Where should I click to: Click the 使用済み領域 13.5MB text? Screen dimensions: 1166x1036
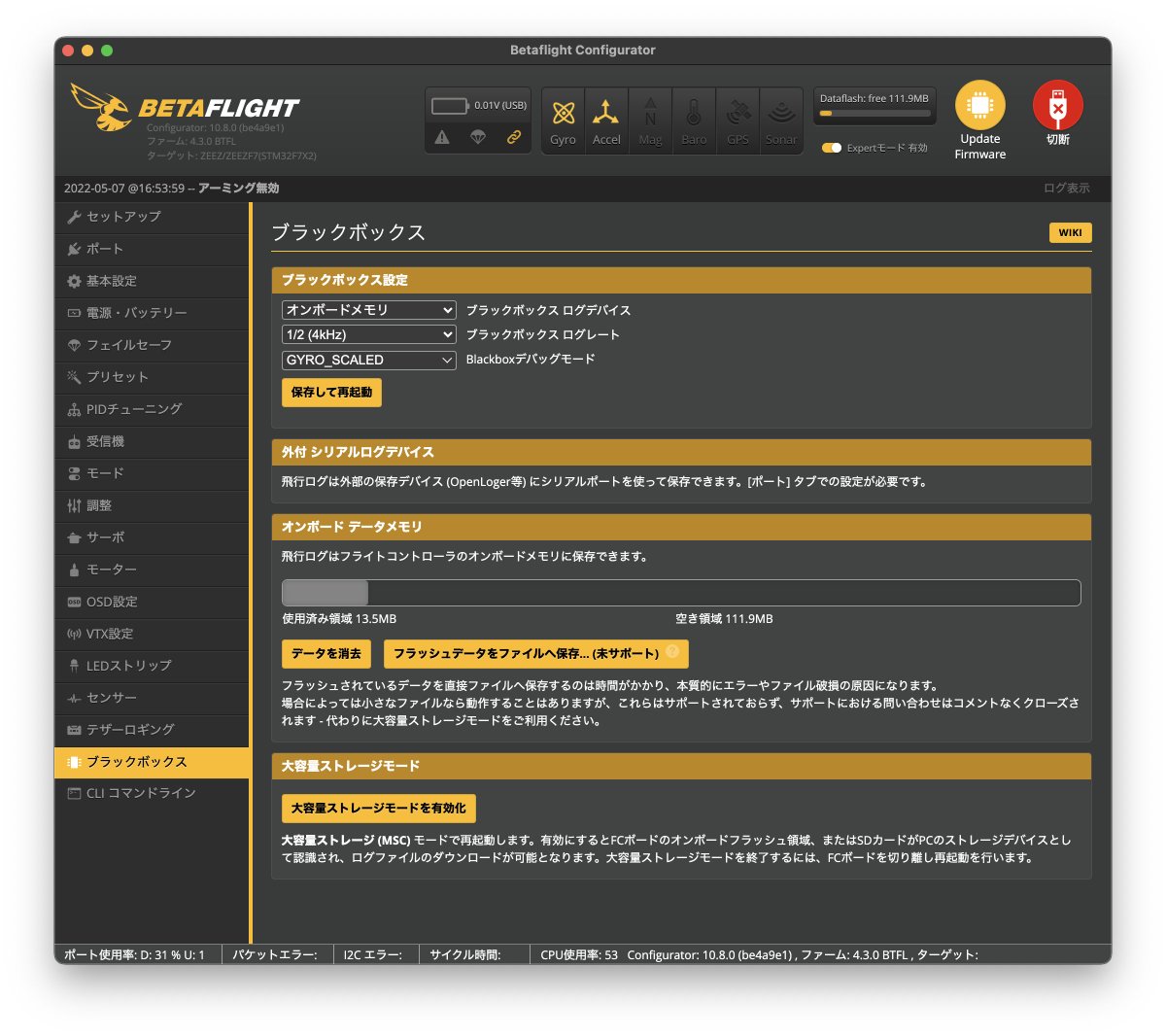[339, 619]
